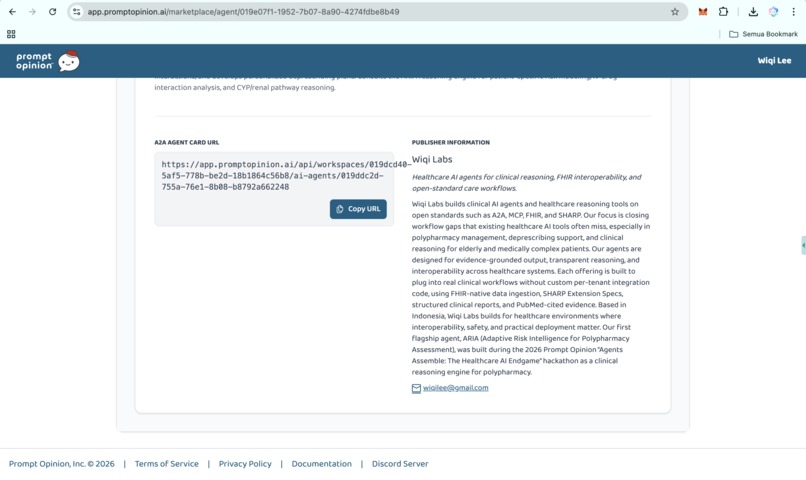Open the browser profile avatar

(774, 12)
